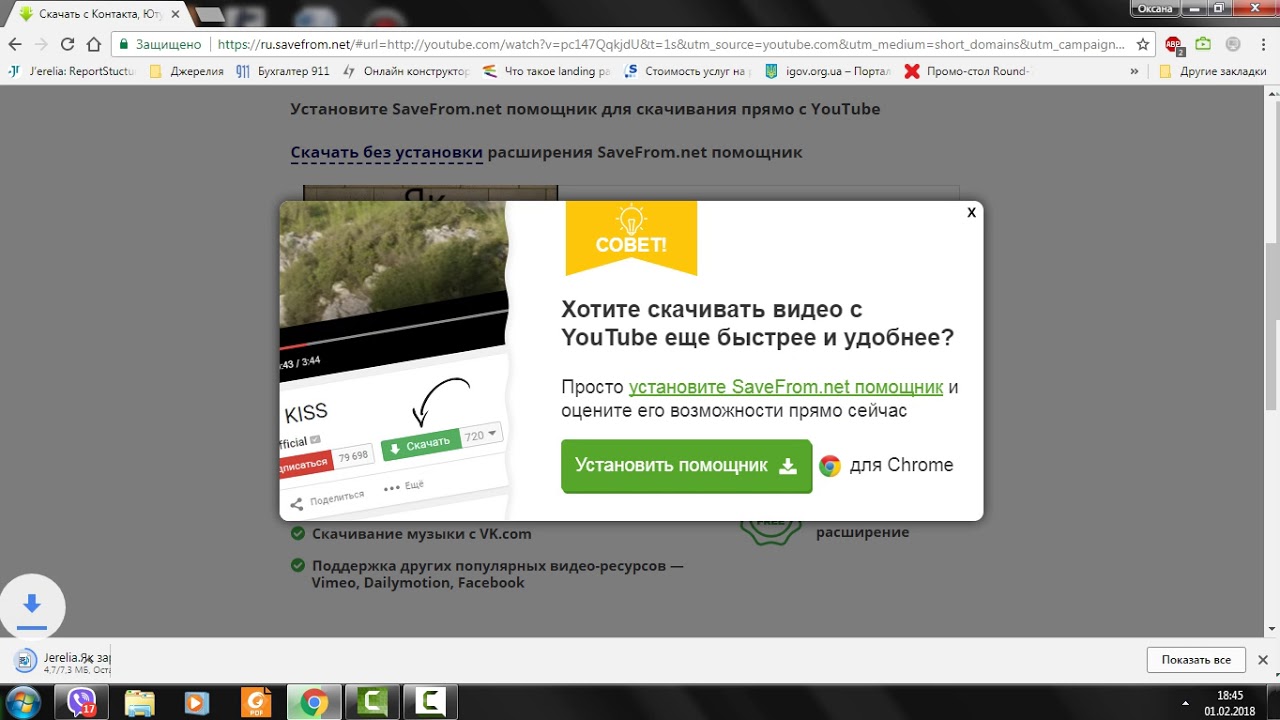
Task: Go back with the browser back arrow
Action: click(x=14, y=44)
